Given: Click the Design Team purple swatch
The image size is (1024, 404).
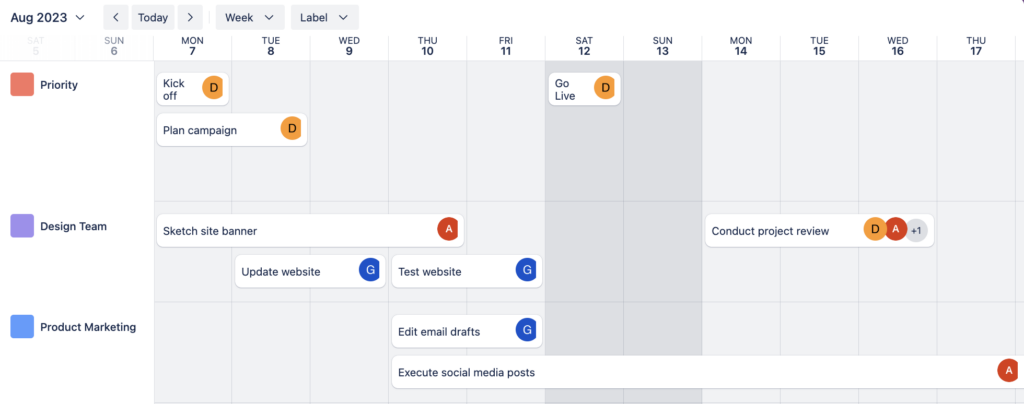Looking at the screenshot, I should tap(22, 226).
